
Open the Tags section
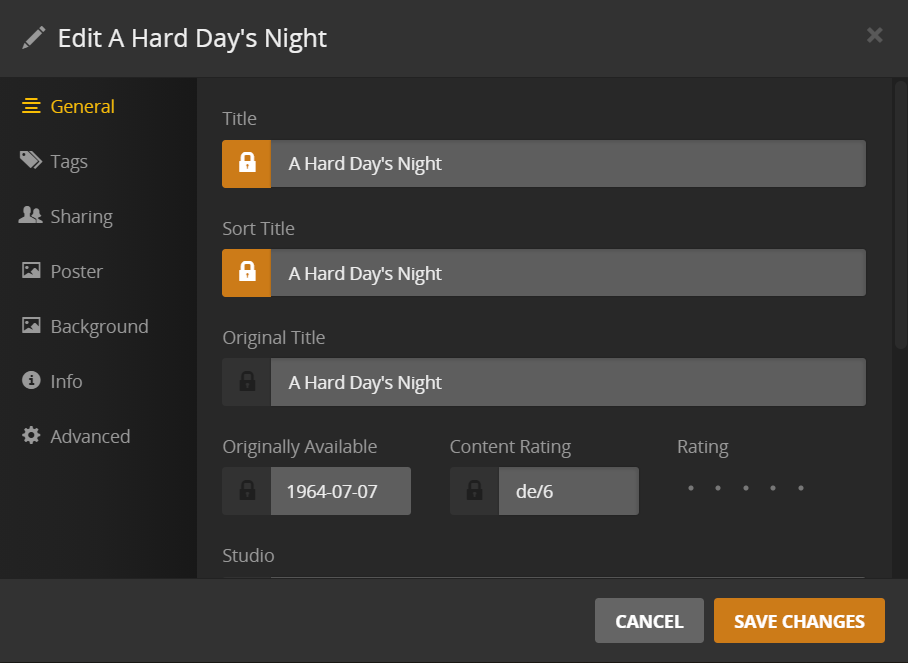point(69,161)
